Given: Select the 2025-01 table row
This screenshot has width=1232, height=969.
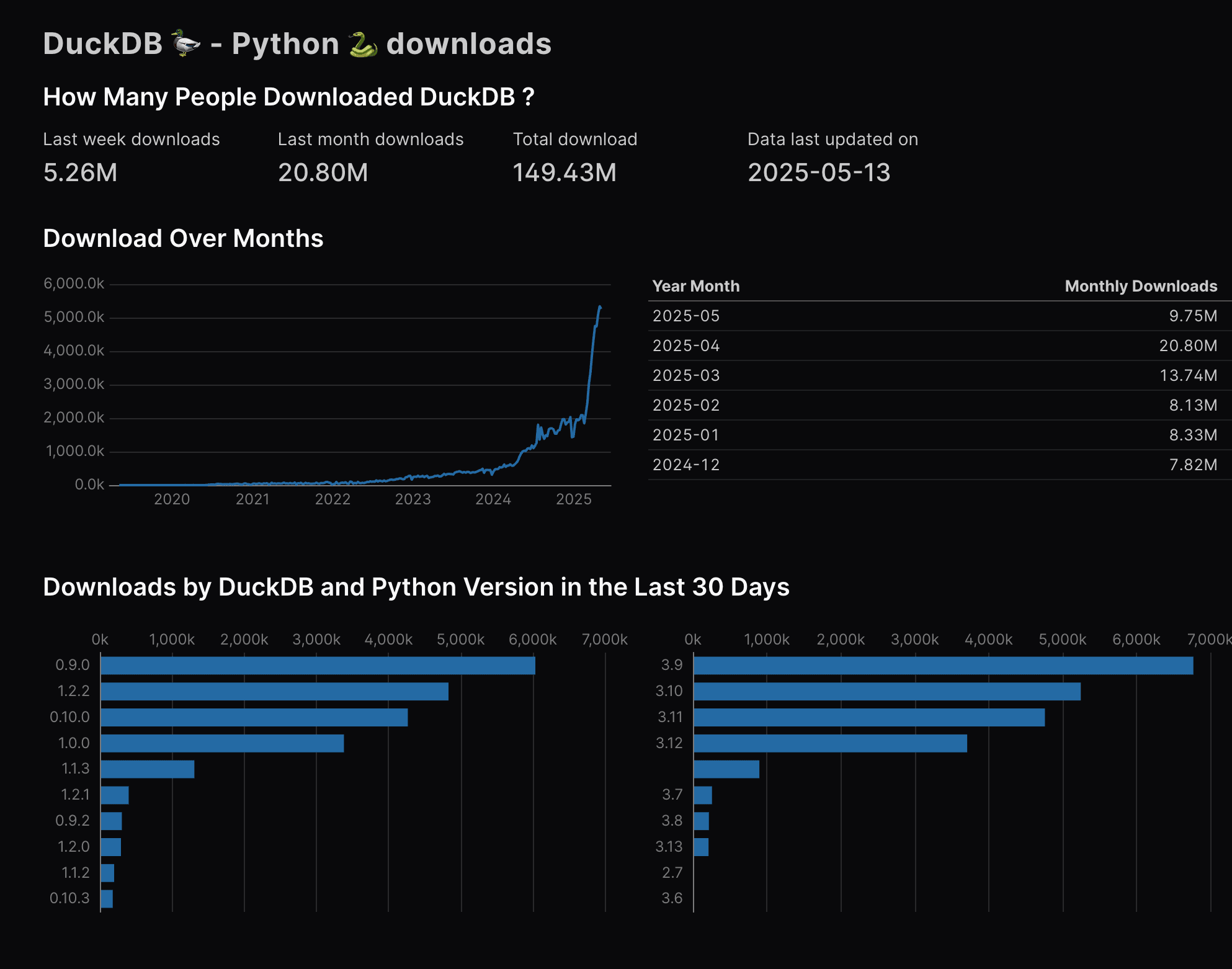Looking at the screenshot, I should click(x=940, y=435).
